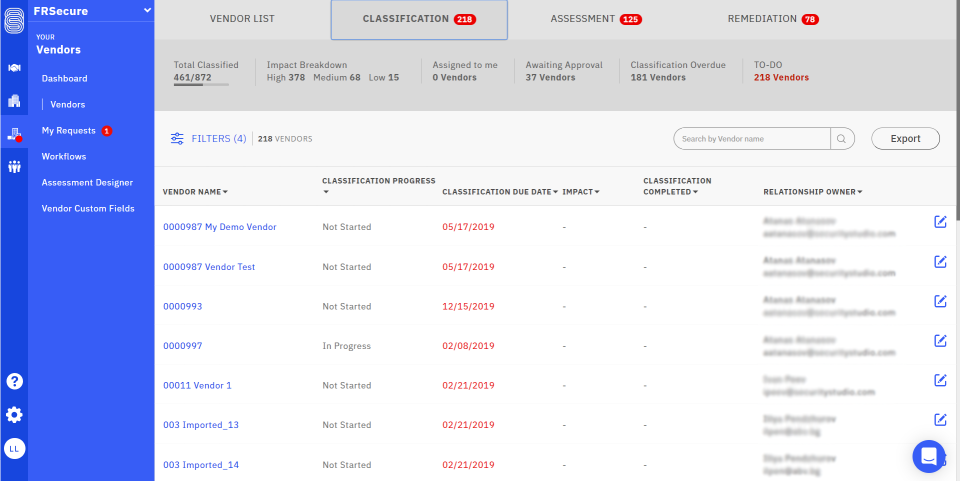Switch to the Vendor List tab

[x=242, y=19]
